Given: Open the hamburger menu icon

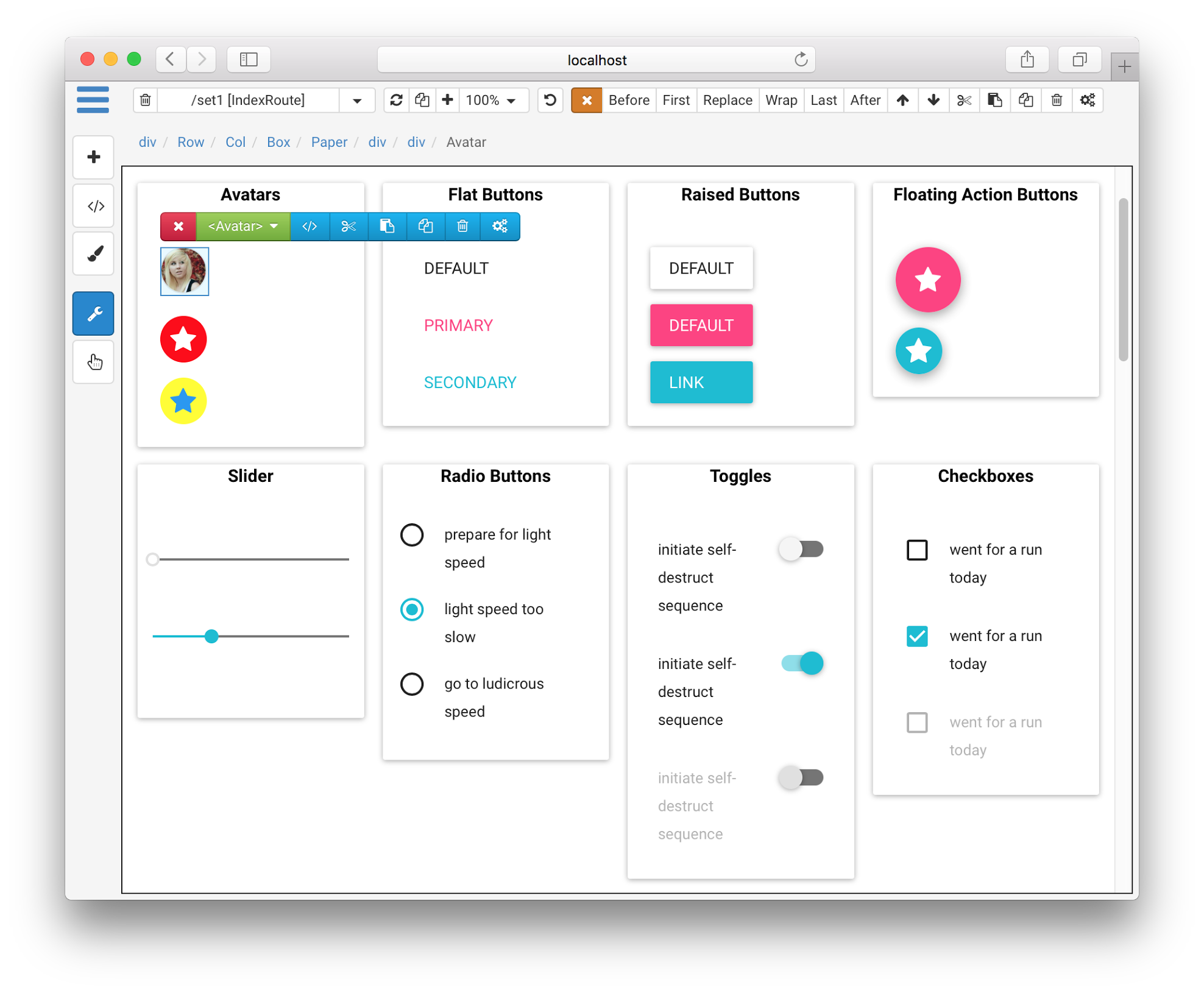Looking at the screenshot, I should (93, 100).
